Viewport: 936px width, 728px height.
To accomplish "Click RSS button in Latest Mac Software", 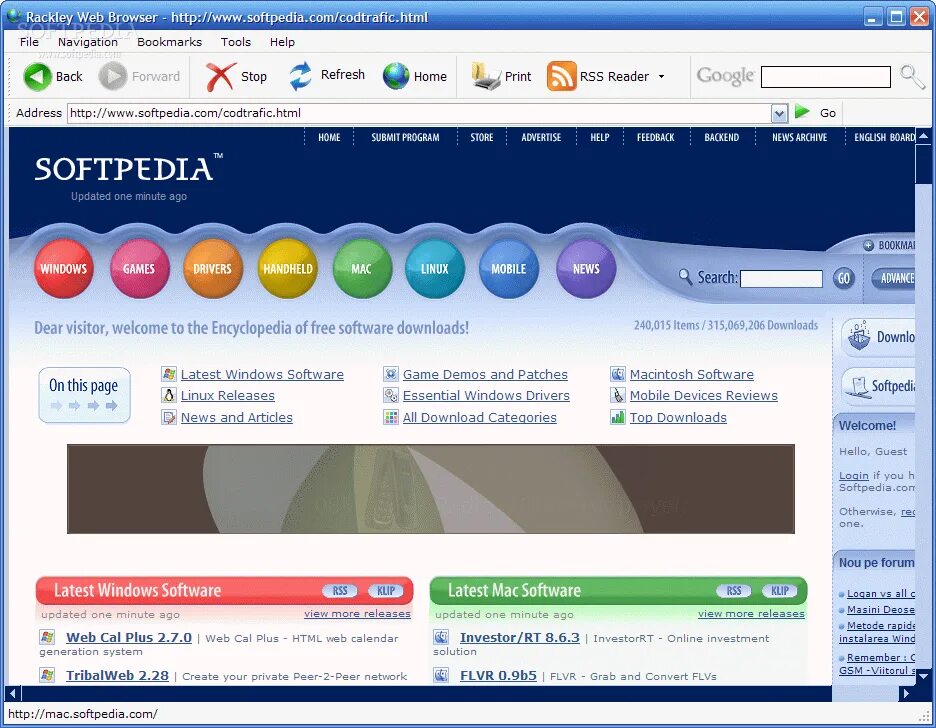I will [734, 591].
